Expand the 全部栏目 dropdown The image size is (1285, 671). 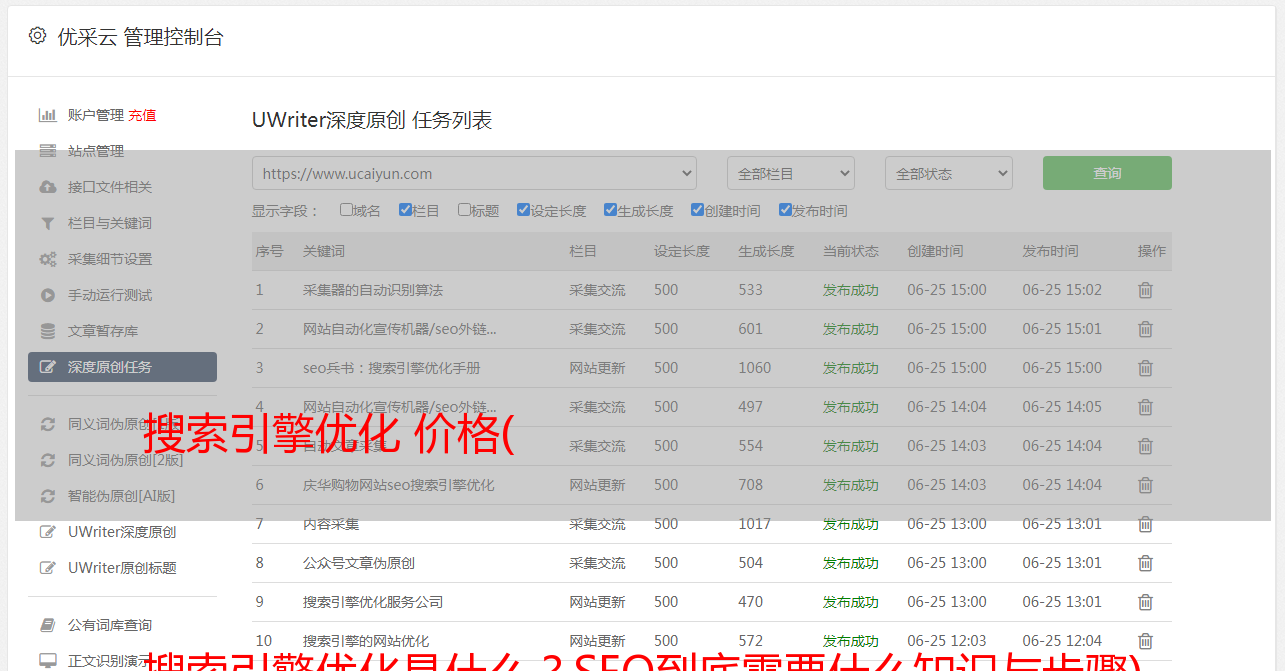click(791, 173)
